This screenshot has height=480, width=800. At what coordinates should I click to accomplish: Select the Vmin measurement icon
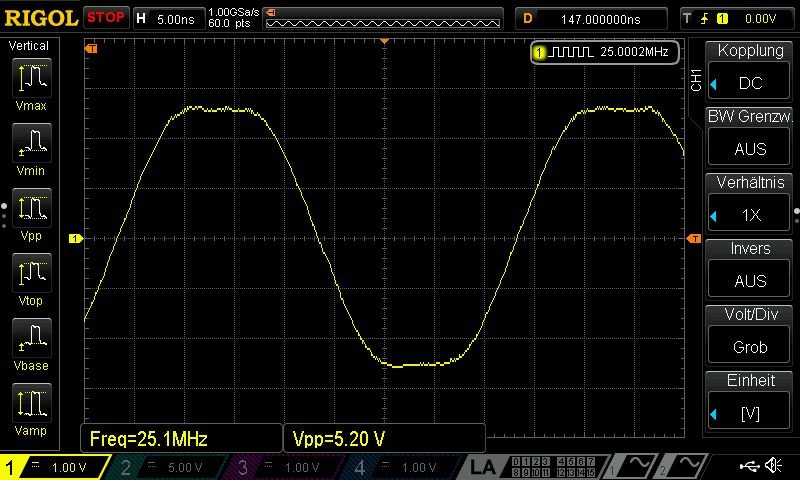(31, 142)
